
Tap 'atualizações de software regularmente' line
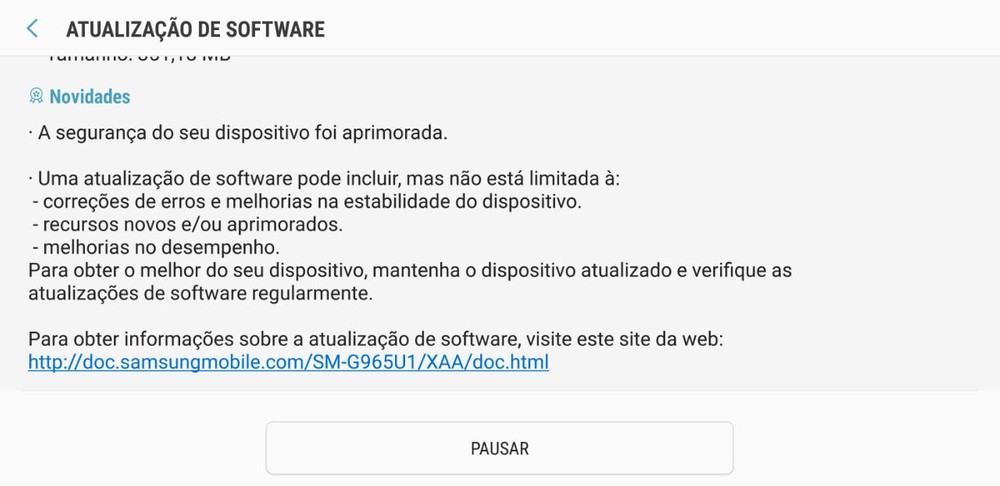coord(200,294)
